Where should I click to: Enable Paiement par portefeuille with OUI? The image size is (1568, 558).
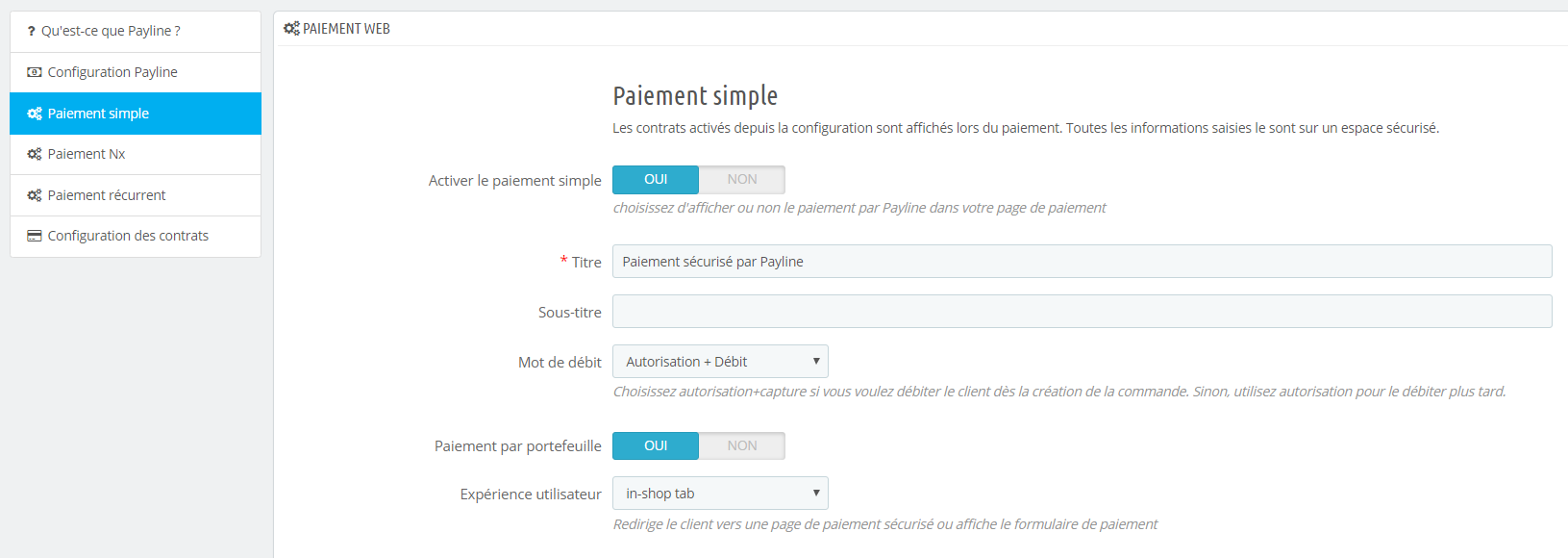[x=656, y=446]
